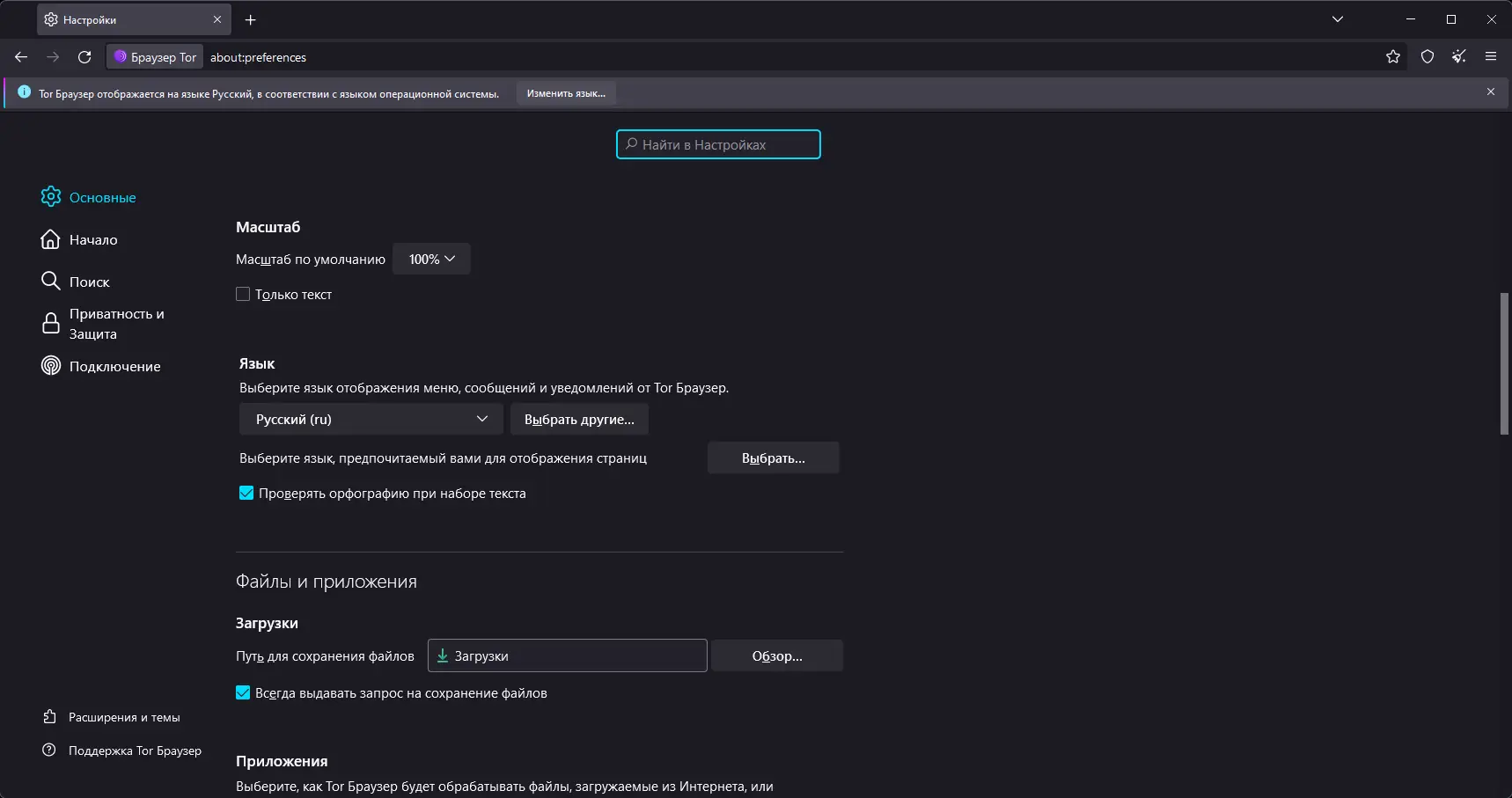Image resolution: width=1512 pixels, height=798 pixels.
Task: Open the shield security level icon
Action: pyautogui.click(x=1428, y=57)
